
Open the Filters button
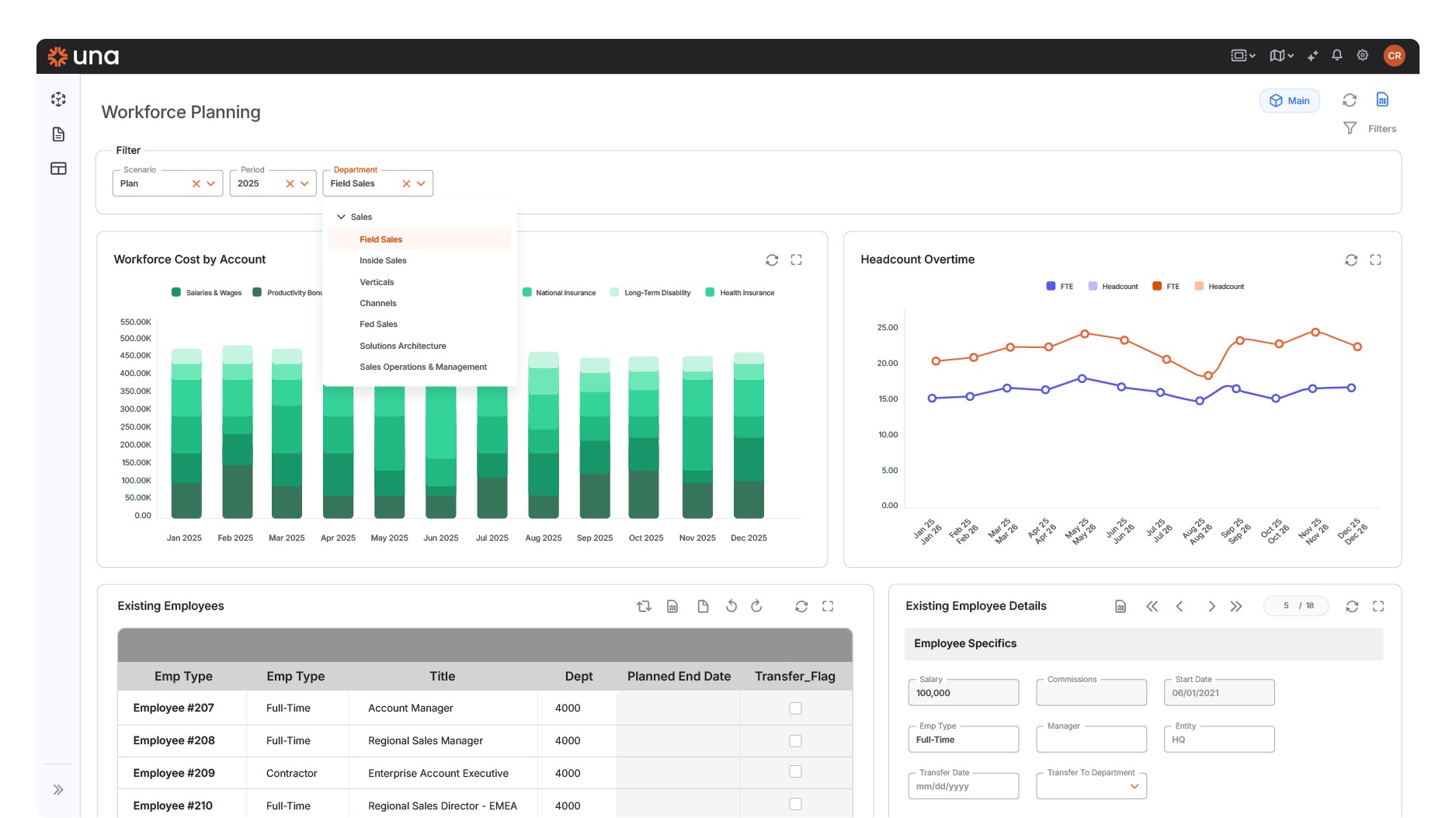coord(1371,129)
